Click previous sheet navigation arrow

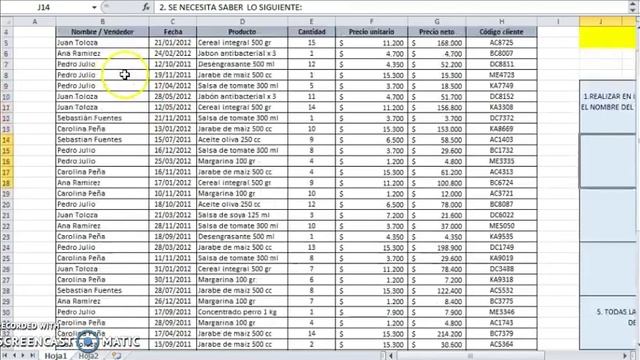(x=14, y=356)
